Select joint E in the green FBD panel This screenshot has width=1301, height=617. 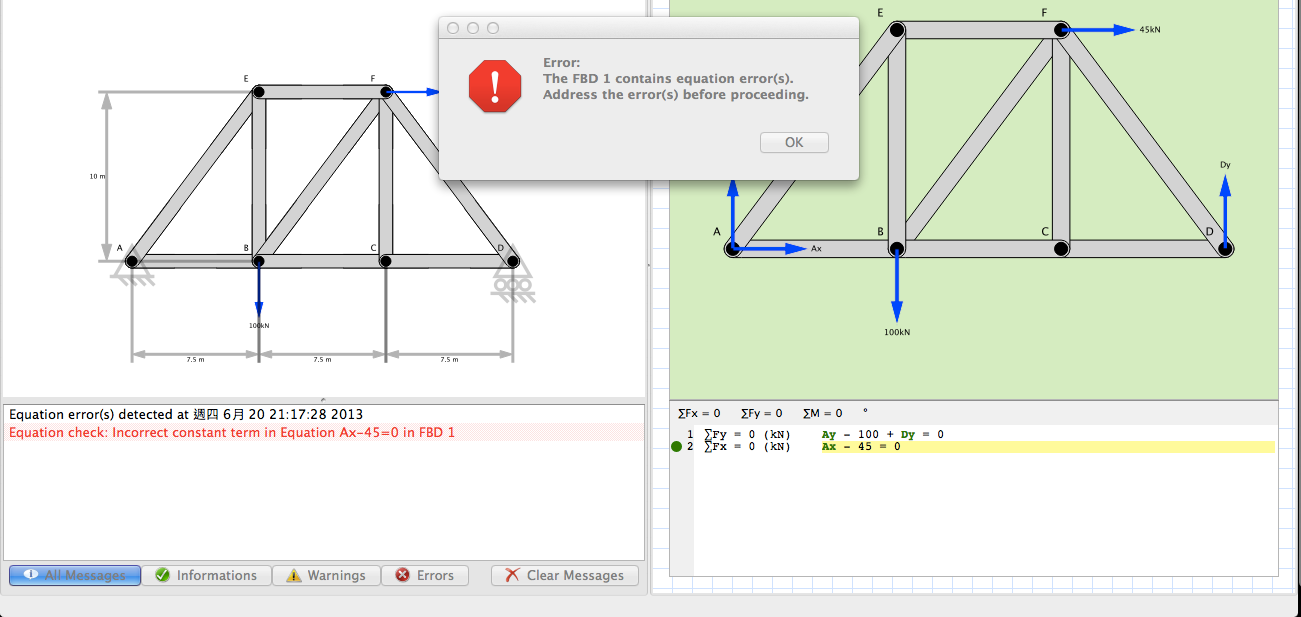897,30
